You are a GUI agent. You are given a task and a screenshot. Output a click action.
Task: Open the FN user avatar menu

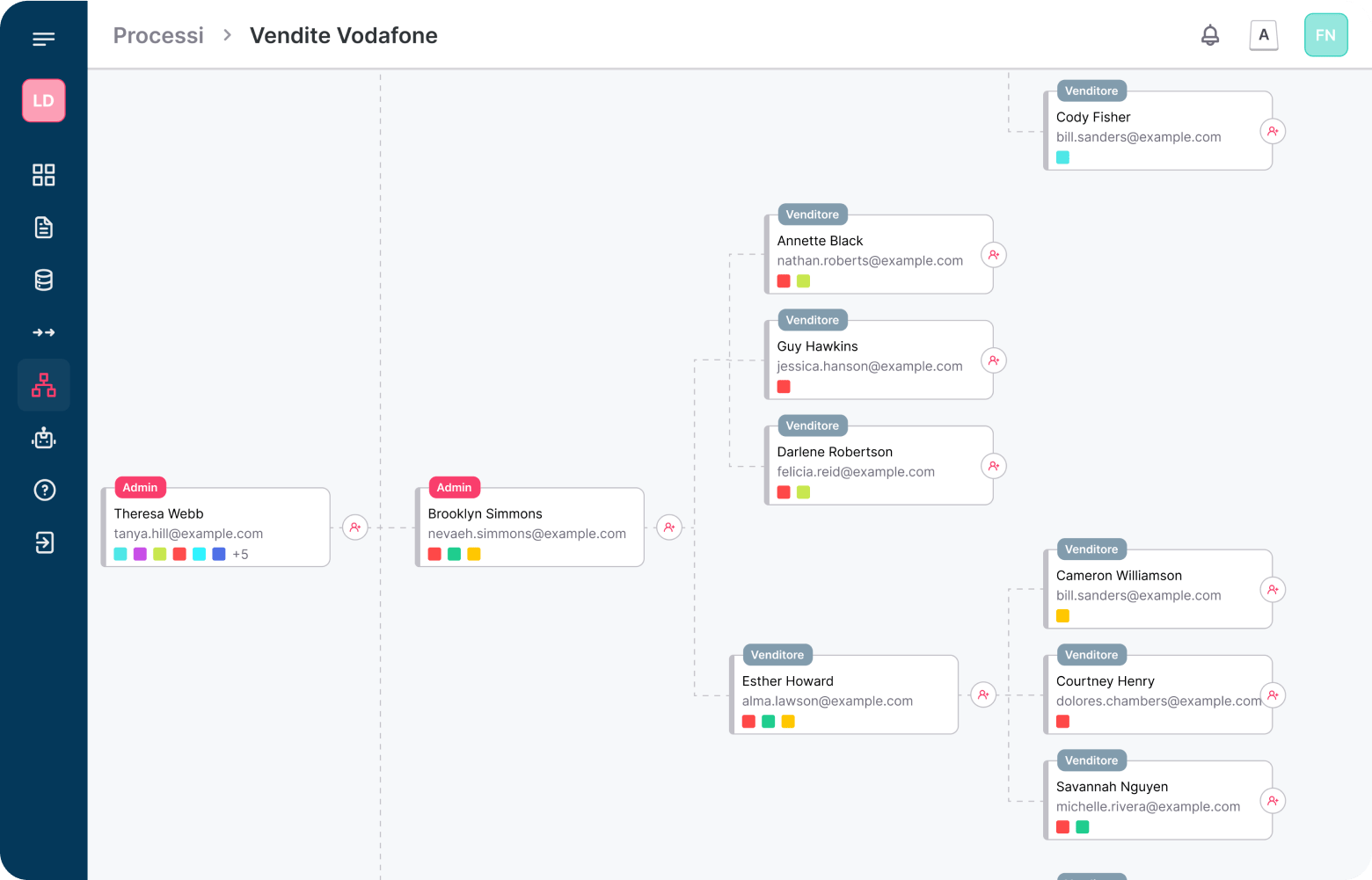[x=1325, y=35]
